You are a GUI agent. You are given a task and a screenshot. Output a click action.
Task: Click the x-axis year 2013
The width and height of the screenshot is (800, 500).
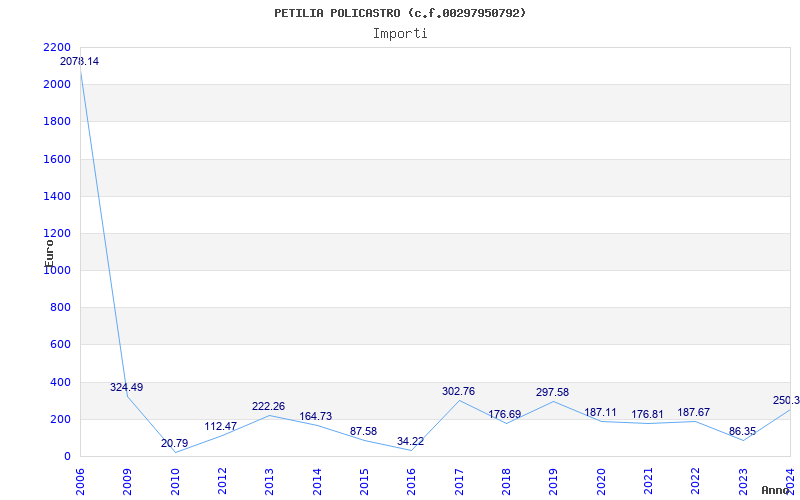tap(269, 481)
